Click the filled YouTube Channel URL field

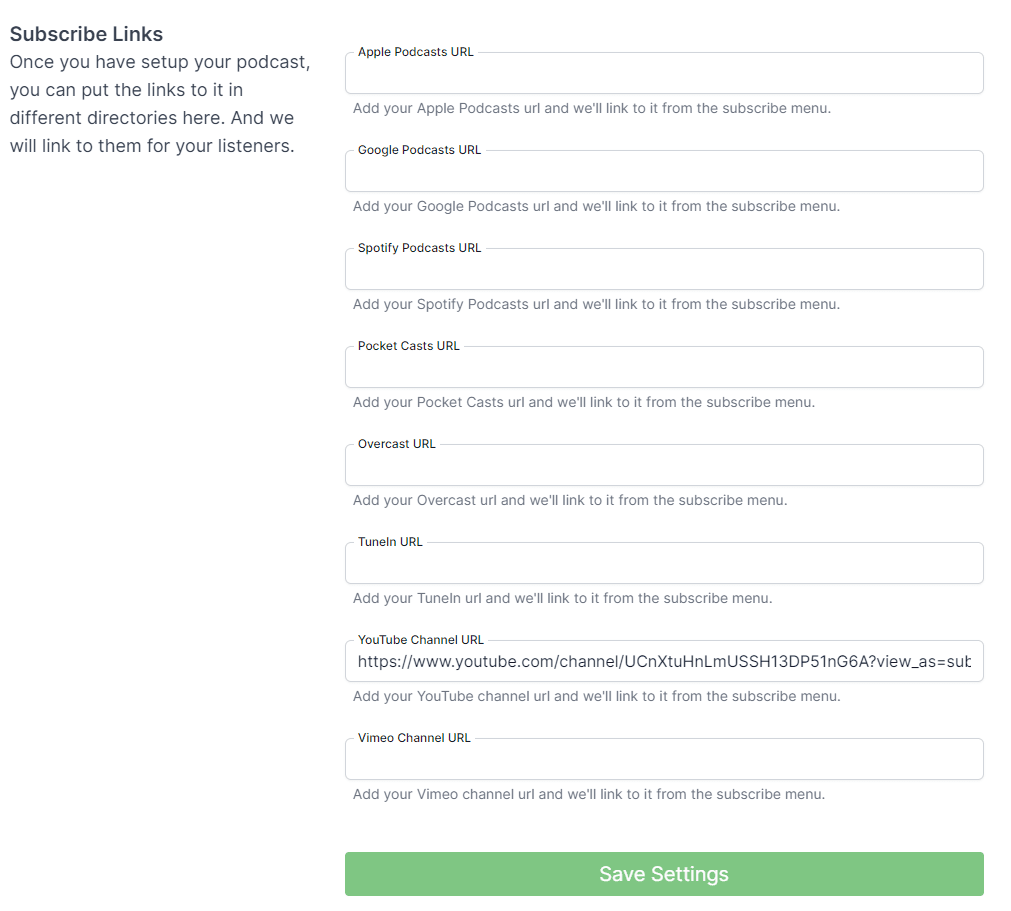664,662
